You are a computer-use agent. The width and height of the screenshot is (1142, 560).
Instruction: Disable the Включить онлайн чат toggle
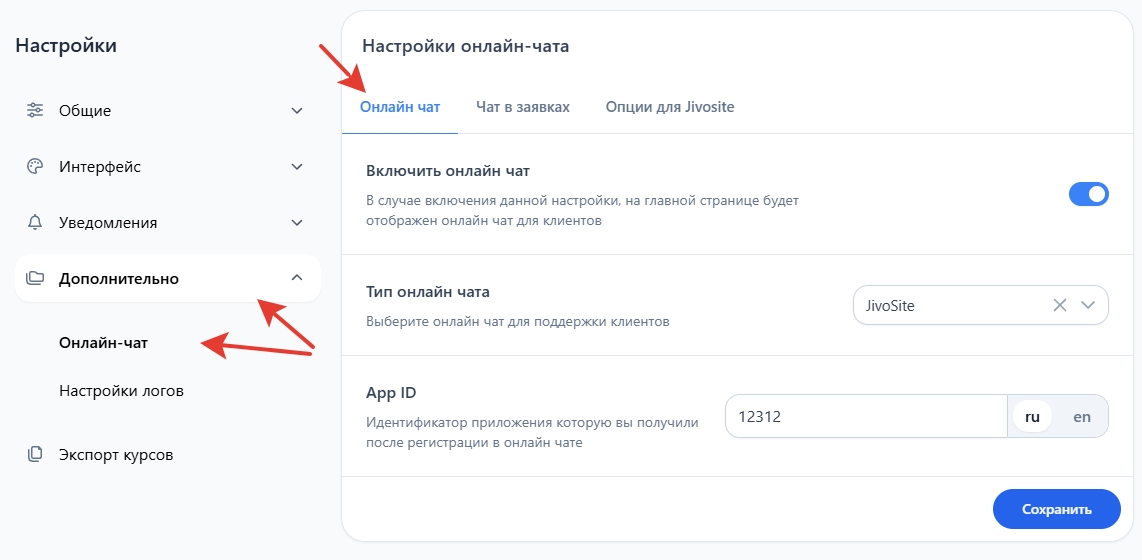(1089, 194)
